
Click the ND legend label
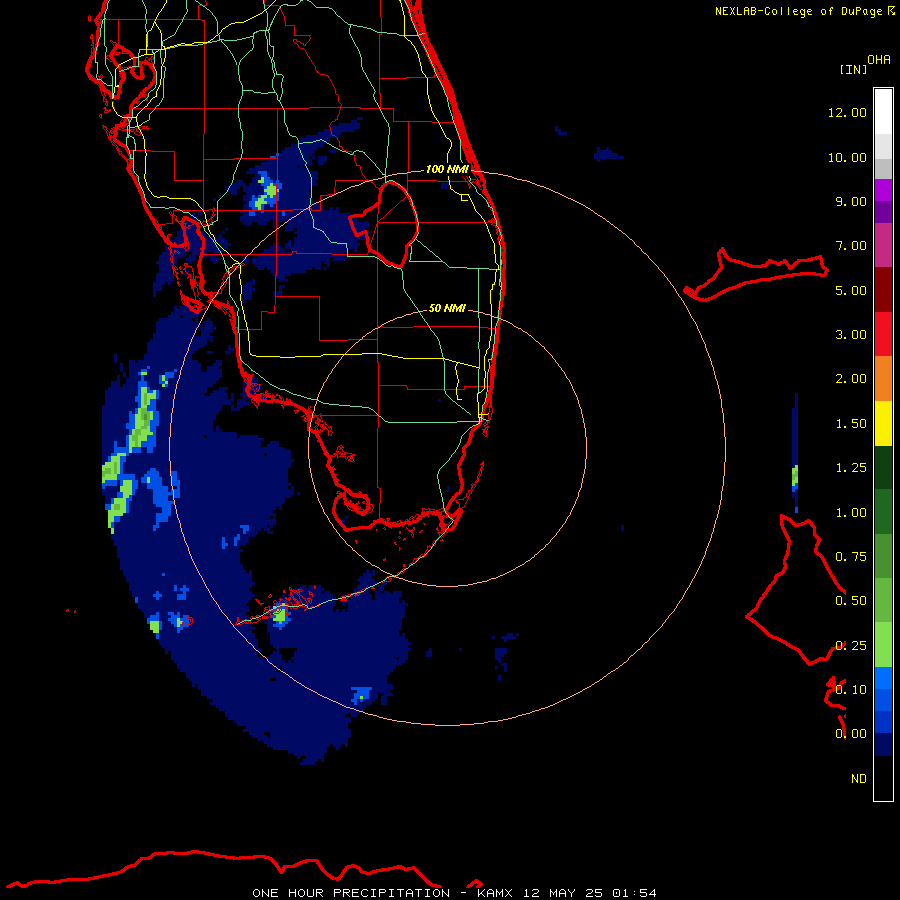click(x=859, y=779)
